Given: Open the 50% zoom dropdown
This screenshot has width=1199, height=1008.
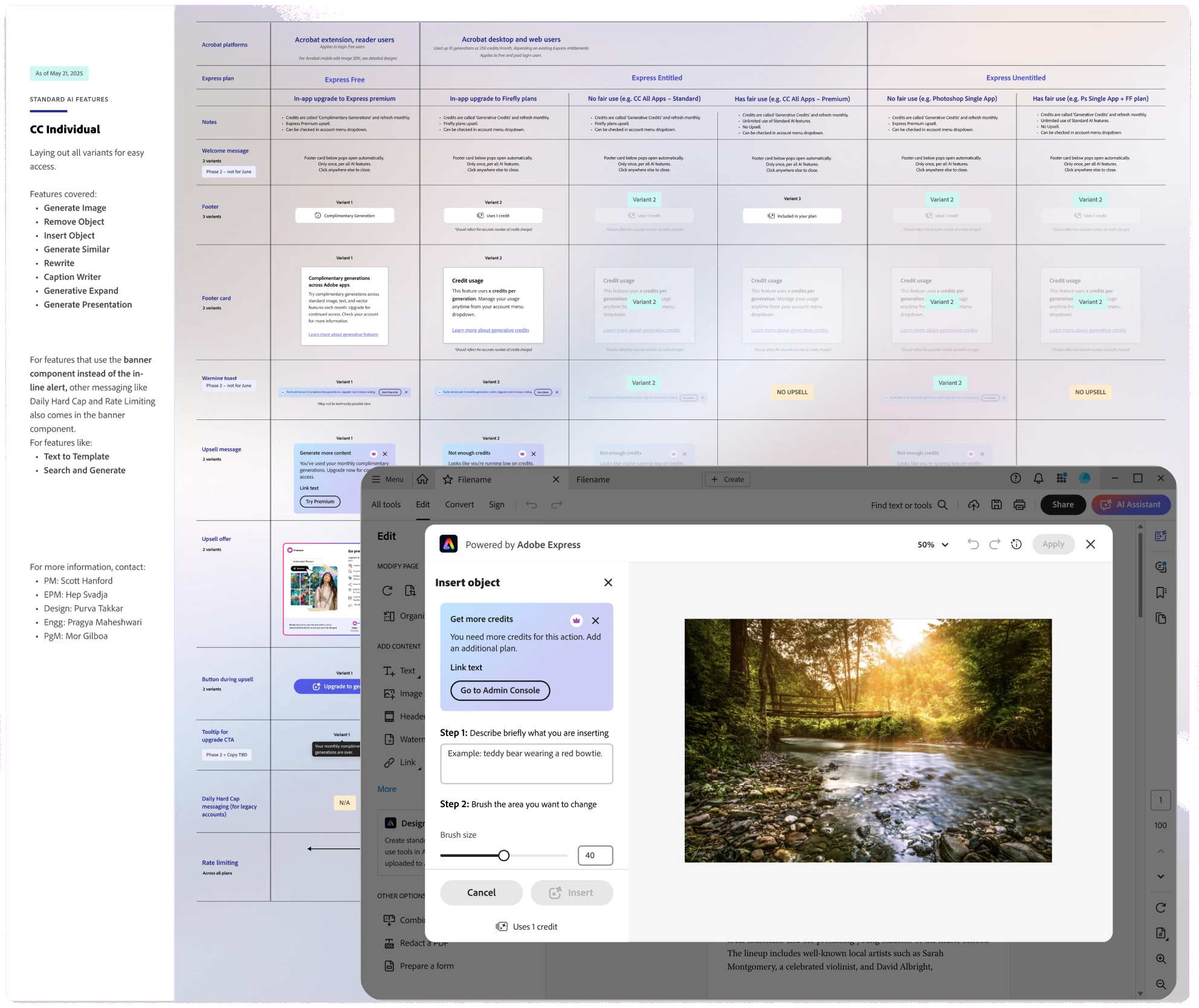Looking at the screenshot, I should [933, 544].
